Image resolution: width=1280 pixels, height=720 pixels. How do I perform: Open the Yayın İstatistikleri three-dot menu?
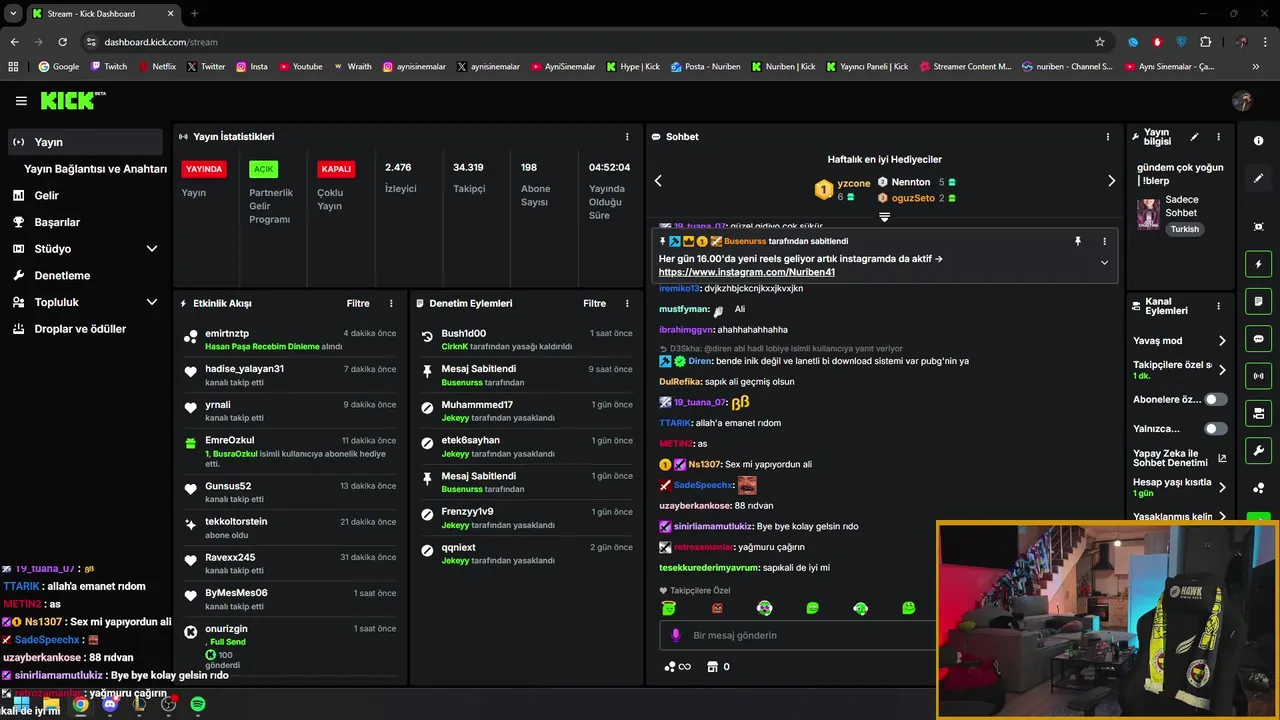click(x=627, y=137)
